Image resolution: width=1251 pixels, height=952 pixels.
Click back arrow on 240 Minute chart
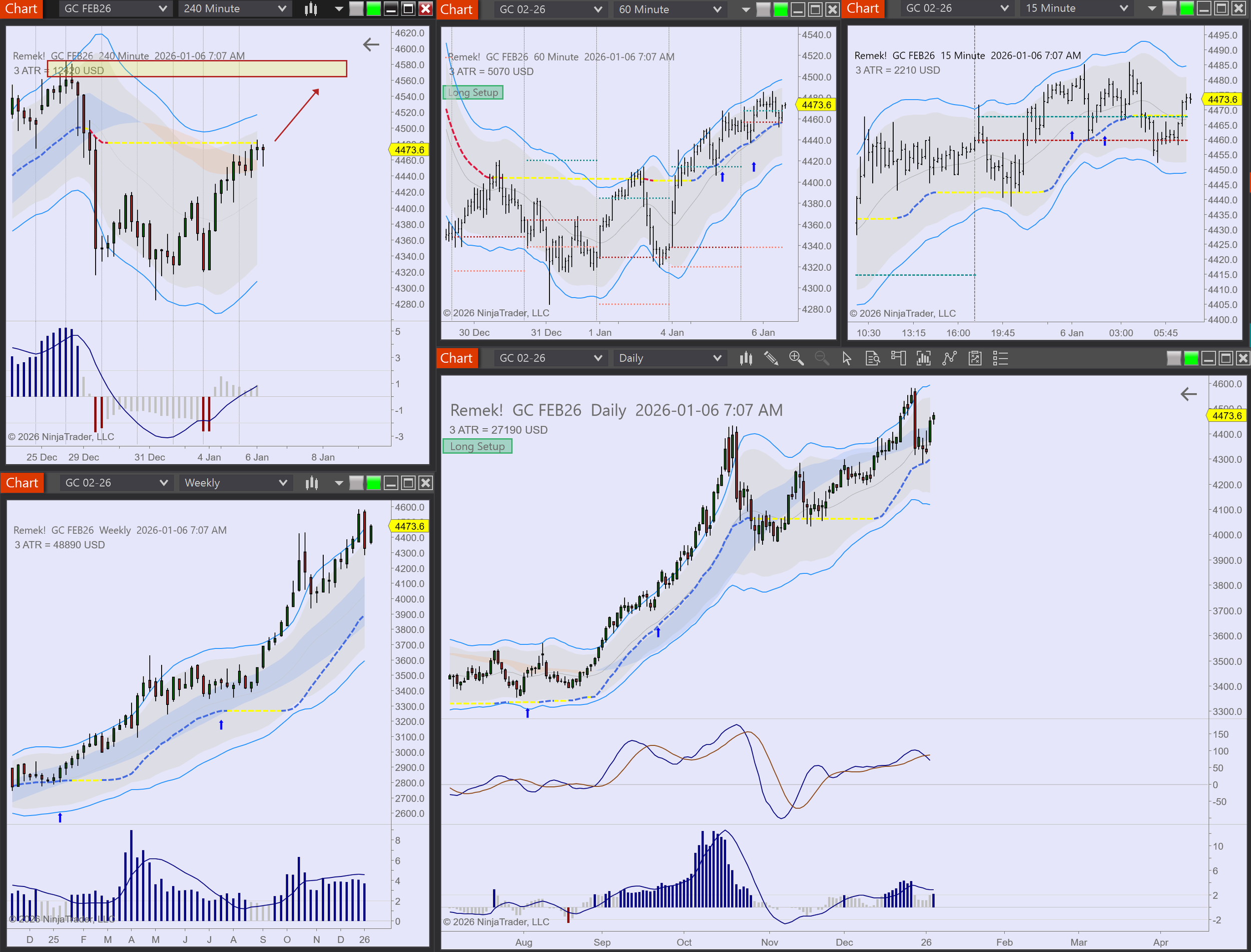(371, 44)
